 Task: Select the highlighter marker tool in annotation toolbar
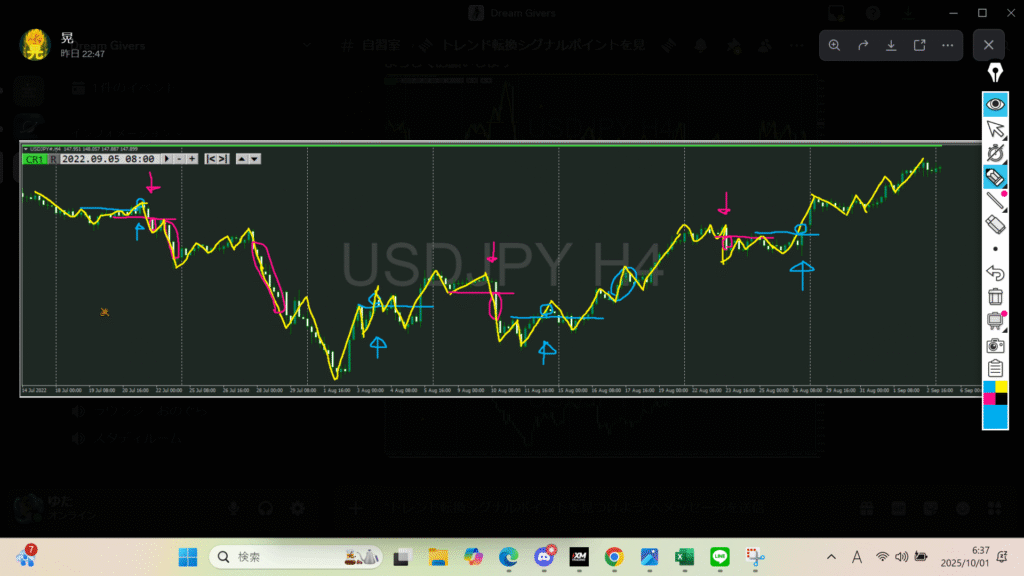(995, 178)
